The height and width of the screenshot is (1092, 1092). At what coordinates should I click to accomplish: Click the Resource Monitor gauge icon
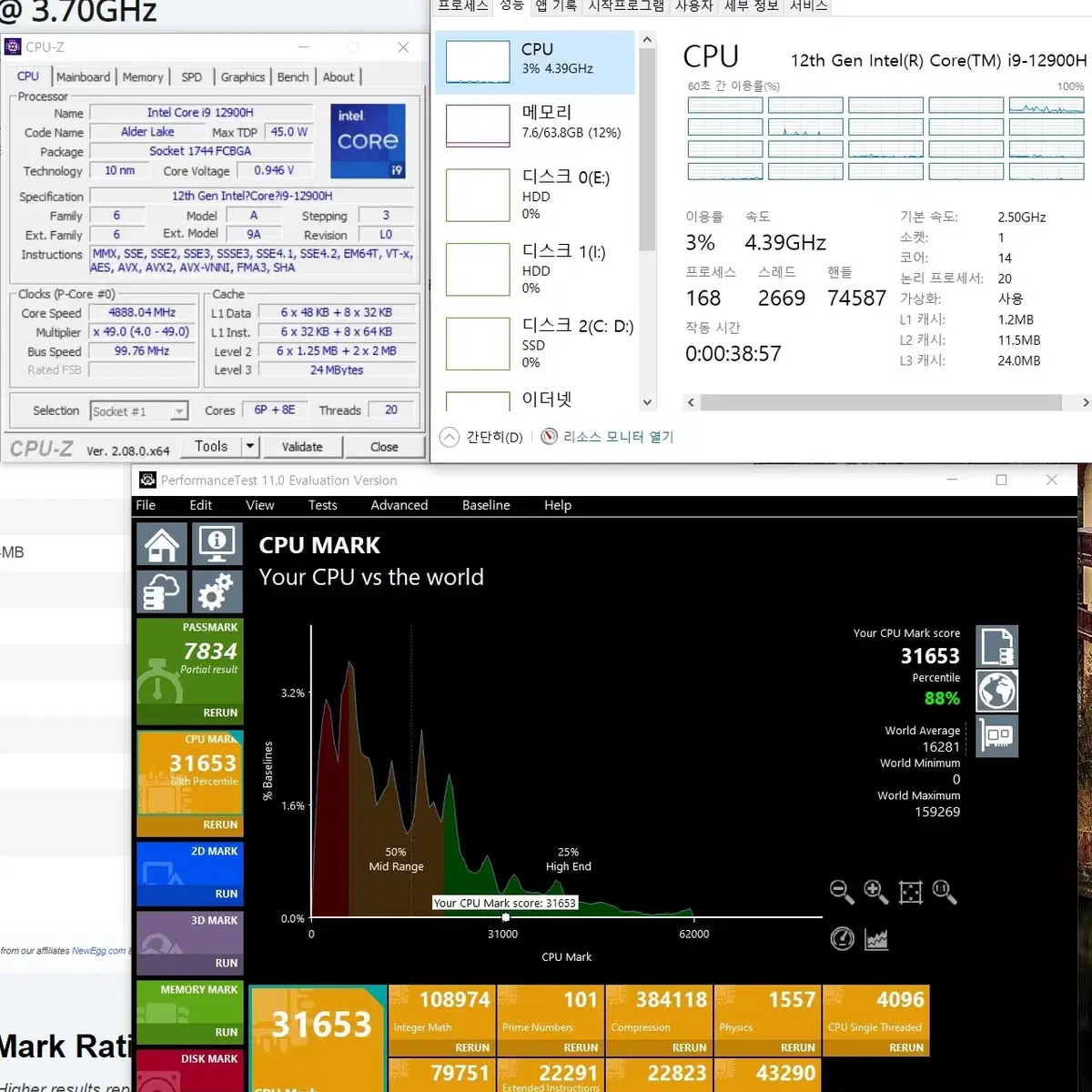tap(549, 437)
